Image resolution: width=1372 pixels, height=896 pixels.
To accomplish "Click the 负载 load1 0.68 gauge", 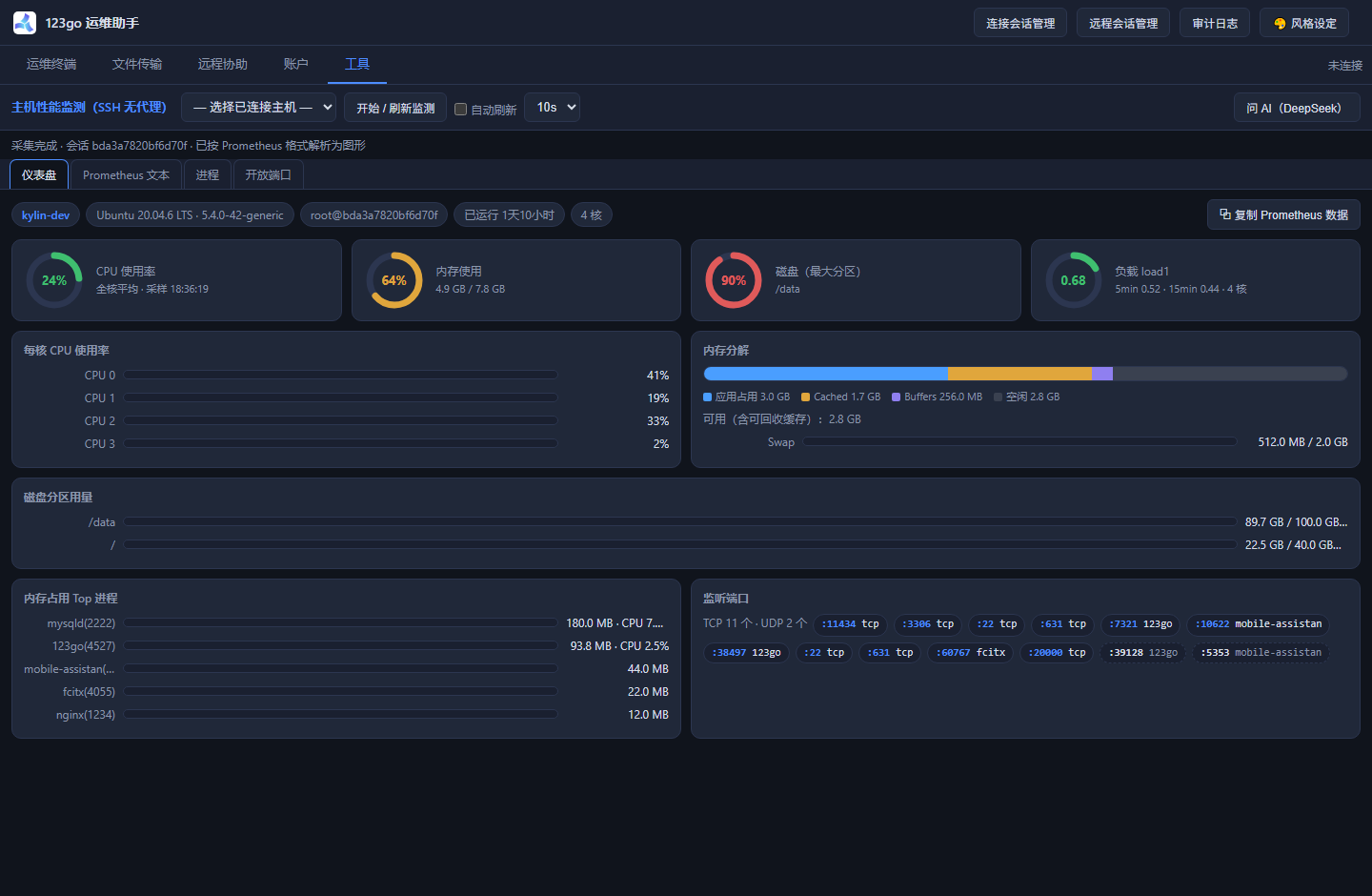I will pyautogui.click(x=1074, y=280).
